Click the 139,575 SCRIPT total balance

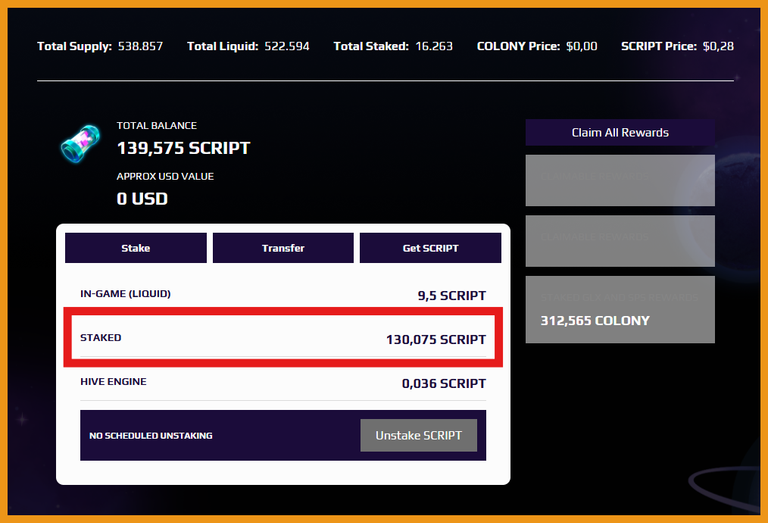(x=183, y=148)
